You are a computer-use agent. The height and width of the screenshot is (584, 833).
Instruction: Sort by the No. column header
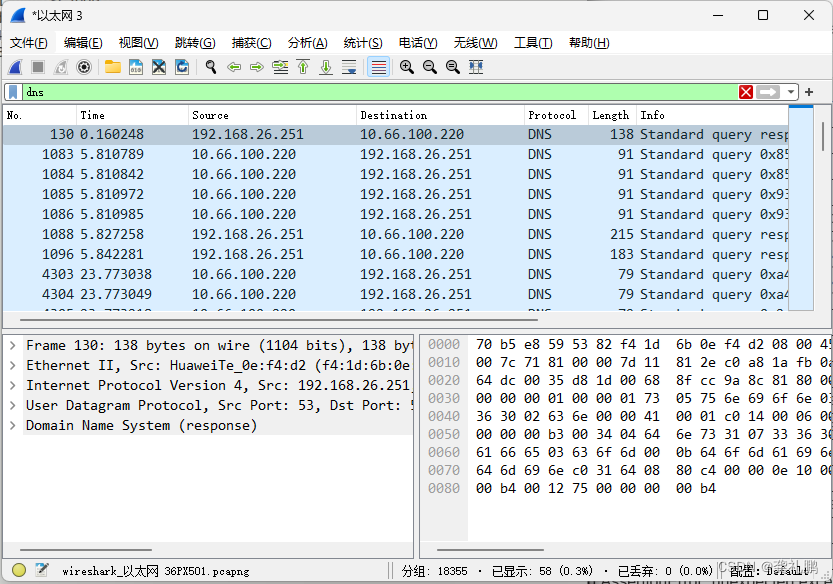(x=40, y=115)
